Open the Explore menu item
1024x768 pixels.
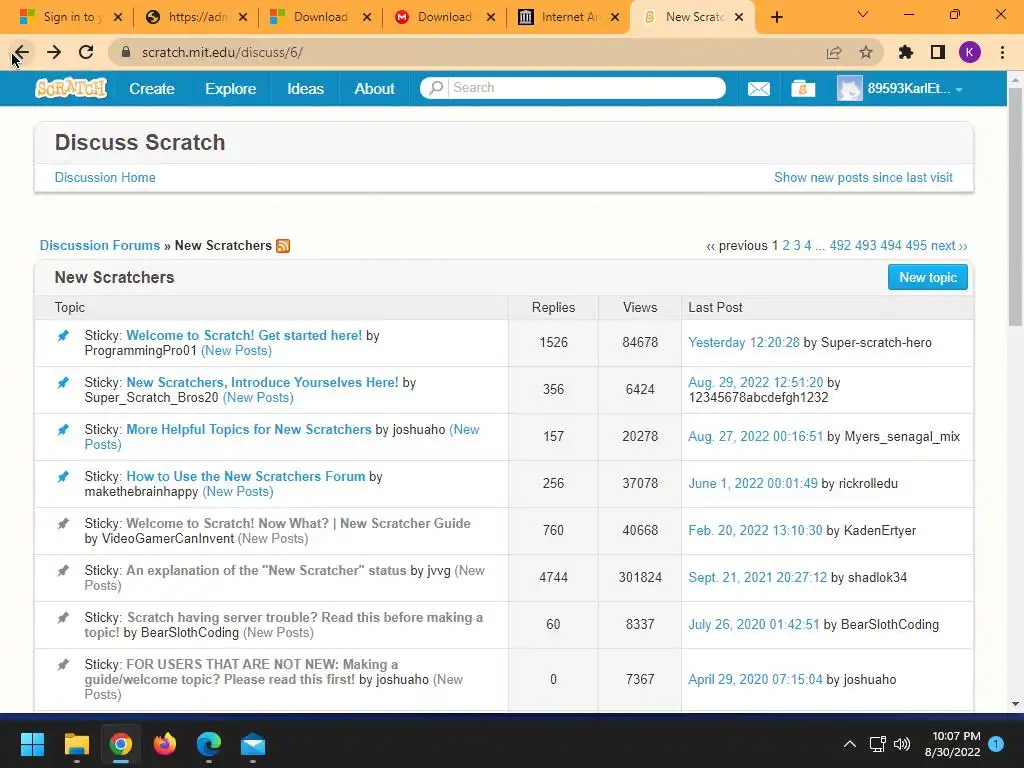(231, 89)
